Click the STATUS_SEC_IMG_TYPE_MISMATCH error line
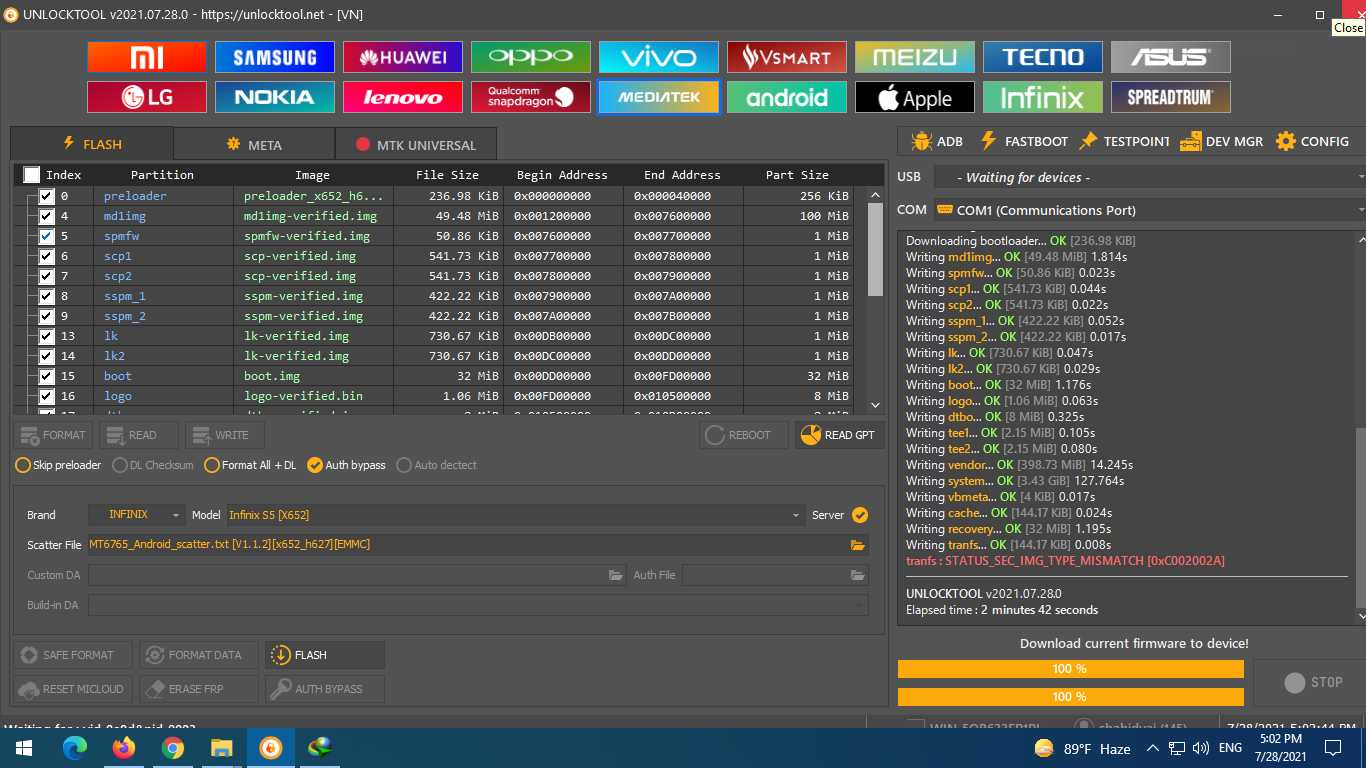The image size is (1366, 768). click(x=1065, y=561)
